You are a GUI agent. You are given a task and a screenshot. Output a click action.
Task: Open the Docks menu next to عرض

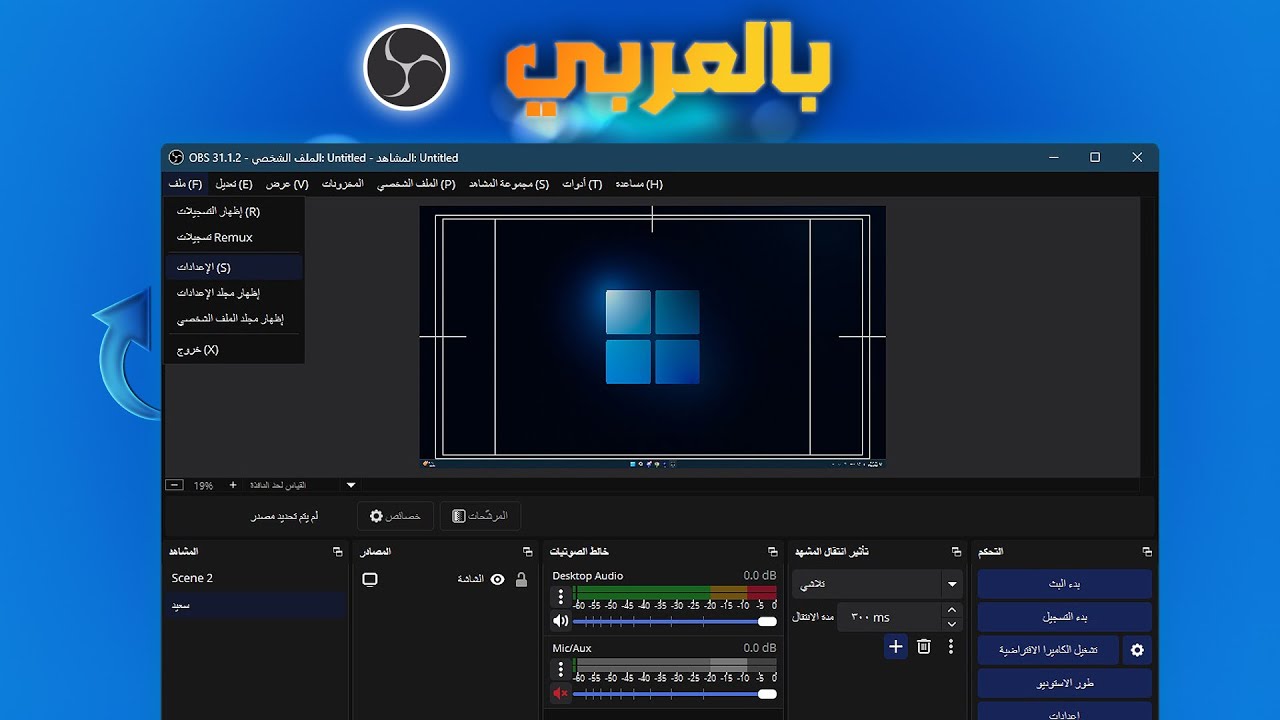(343, 184)
